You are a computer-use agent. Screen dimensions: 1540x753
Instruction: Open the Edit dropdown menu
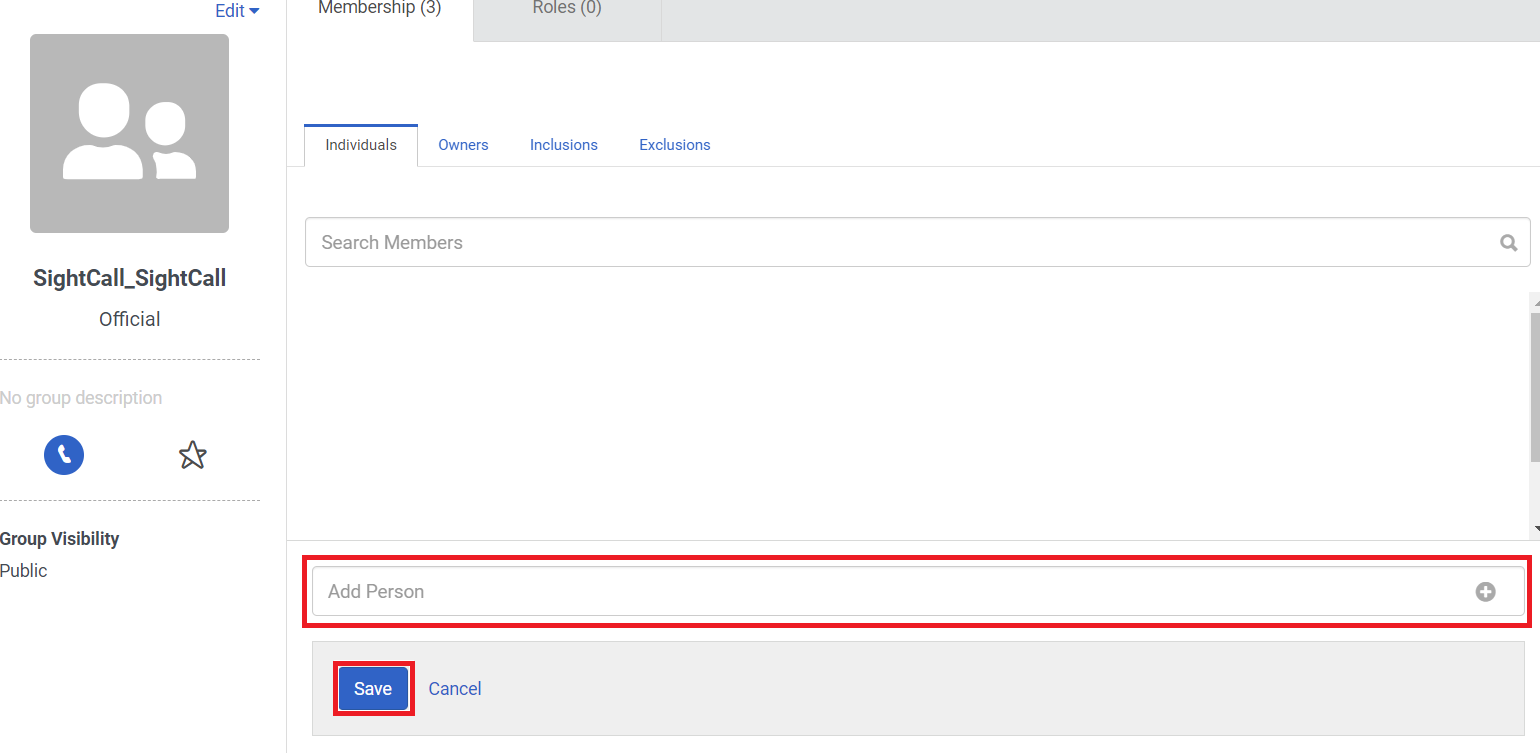coord(237,11)
